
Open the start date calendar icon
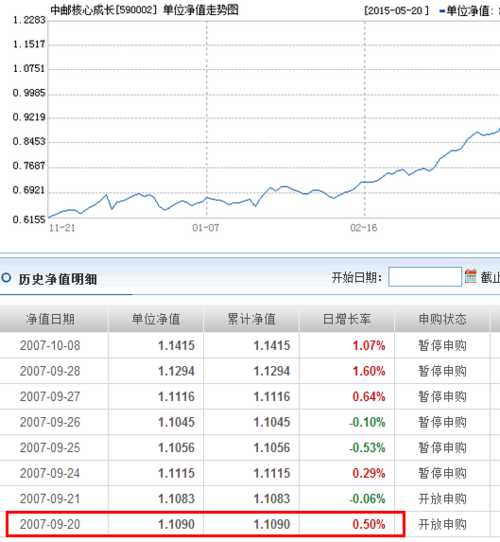(470, 276)
